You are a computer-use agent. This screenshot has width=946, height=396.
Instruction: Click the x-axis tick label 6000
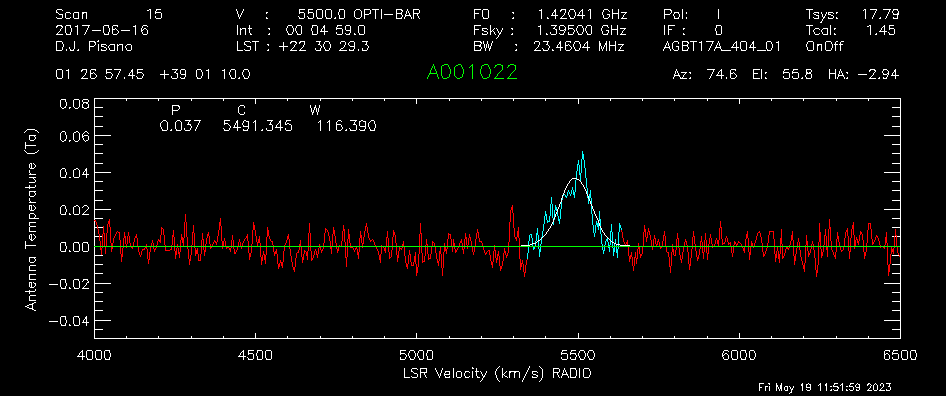tap(740, 354)
